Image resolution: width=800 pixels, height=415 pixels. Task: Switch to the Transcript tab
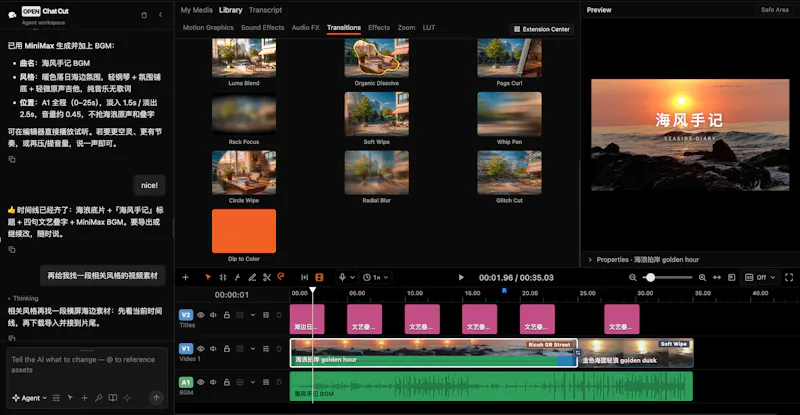pyautogui.click(x=265, y=10)
